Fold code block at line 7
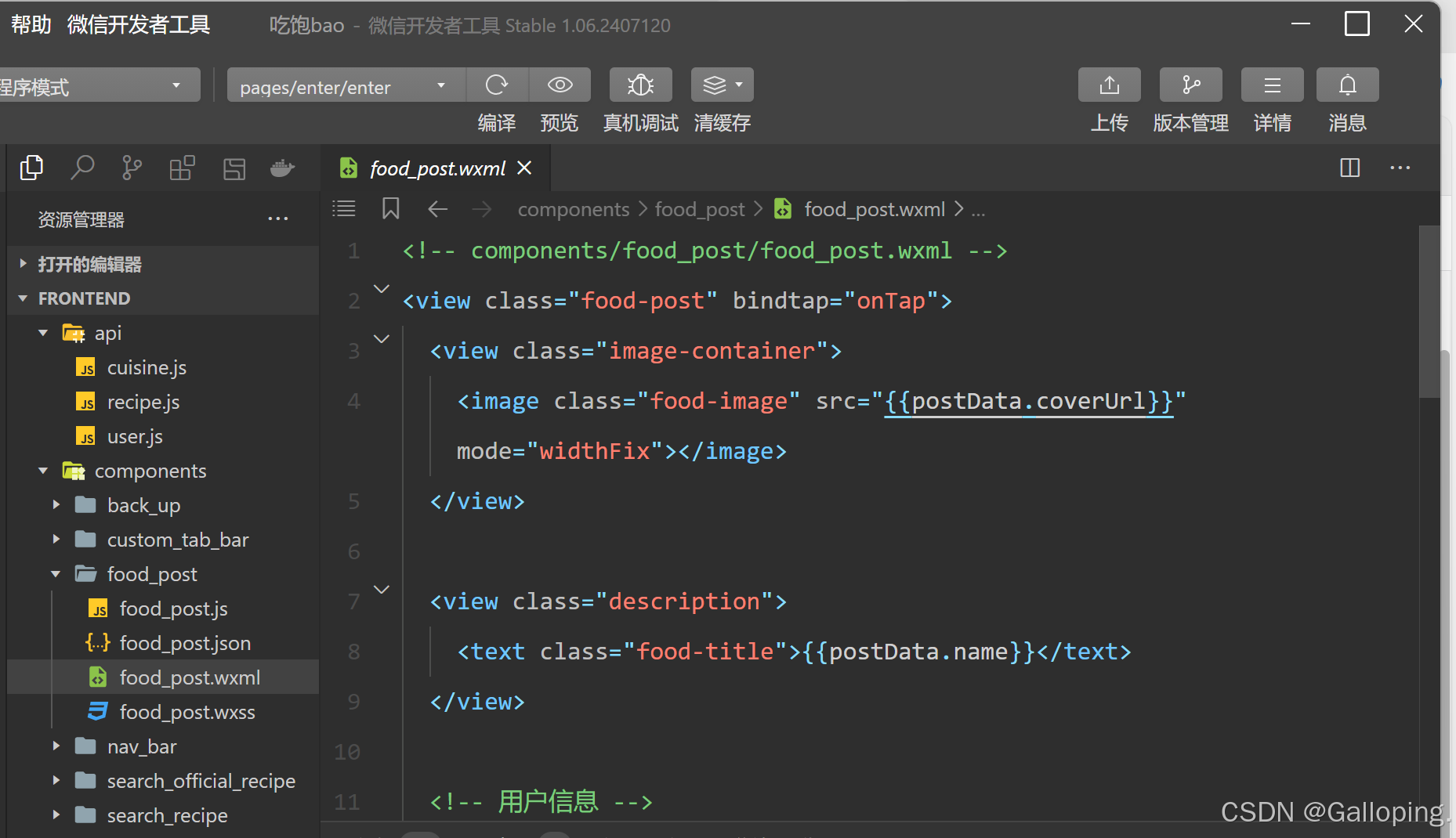The image size is (1456, 838). [382, 590]
